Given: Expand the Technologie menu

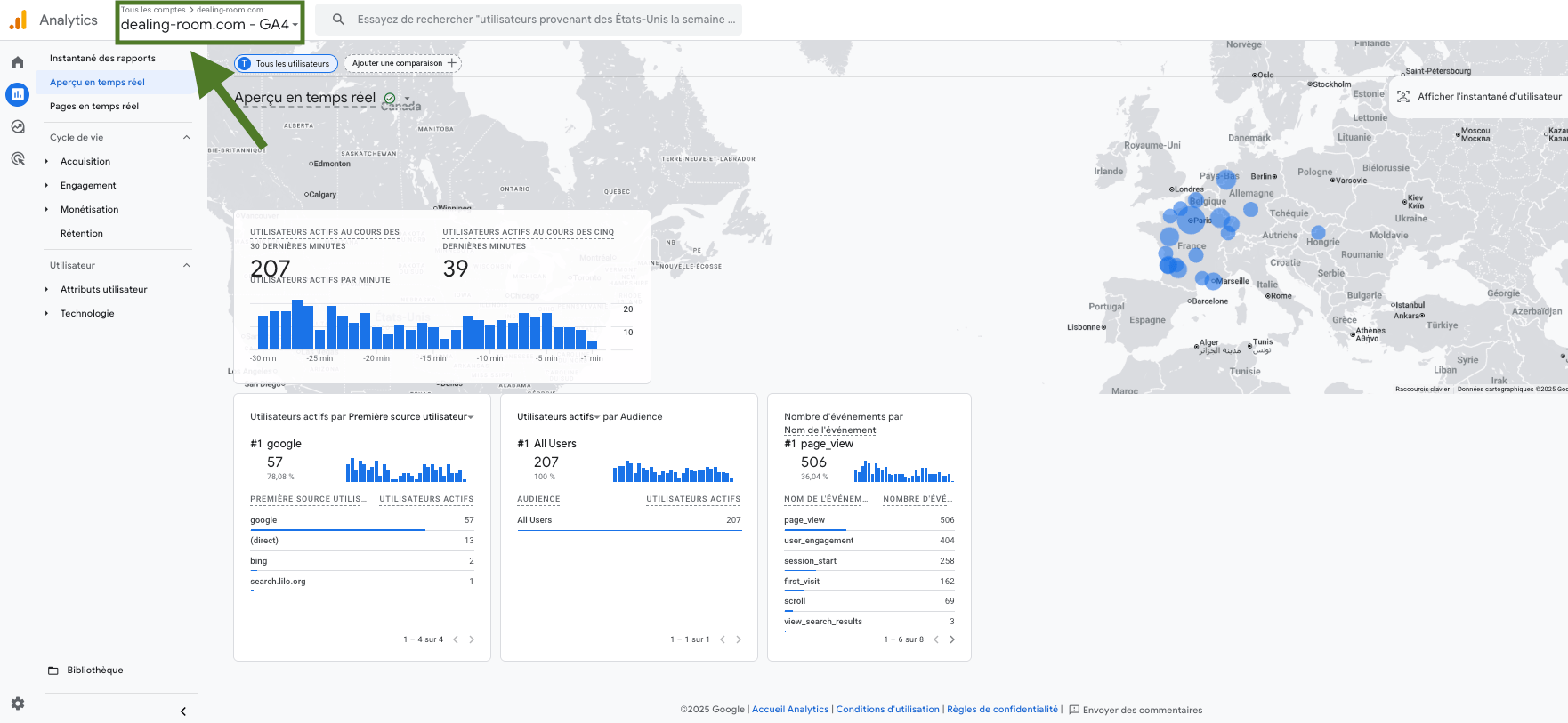Looking at the screenshot, I should pos(46,314).
